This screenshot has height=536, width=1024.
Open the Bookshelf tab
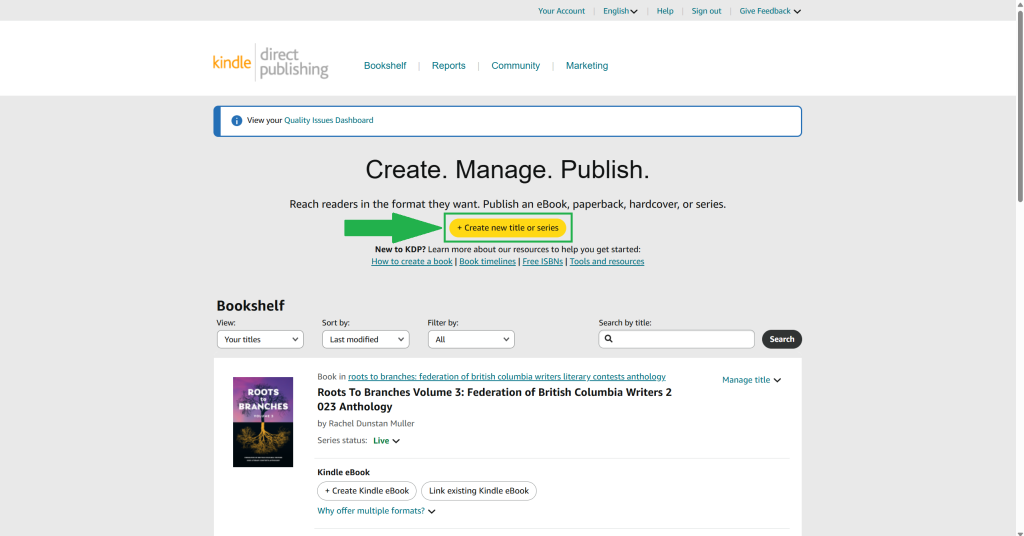pyautogui.click(x=385, y=65)
